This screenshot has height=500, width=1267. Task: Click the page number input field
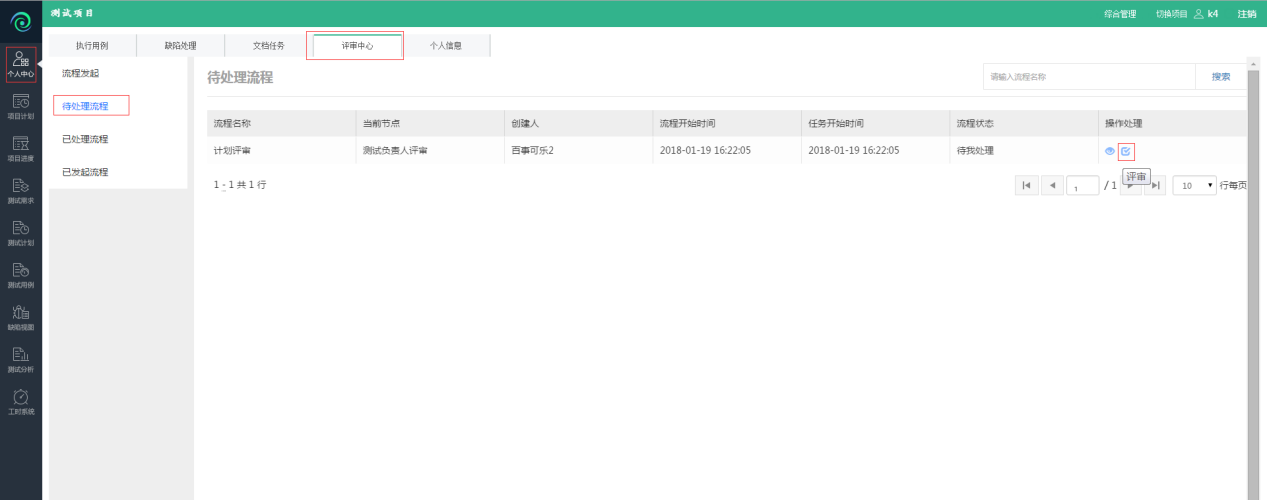click(x=1083, y=186)
